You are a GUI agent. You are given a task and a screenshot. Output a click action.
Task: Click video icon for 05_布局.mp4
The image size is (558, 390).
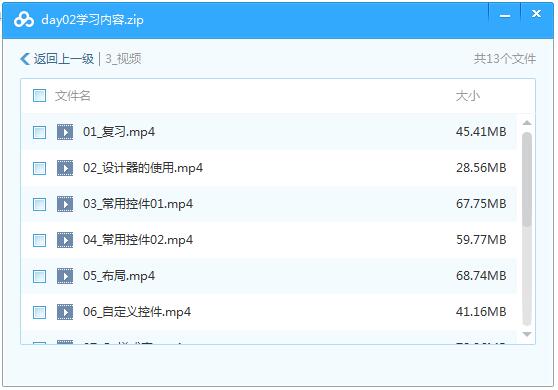65,276
